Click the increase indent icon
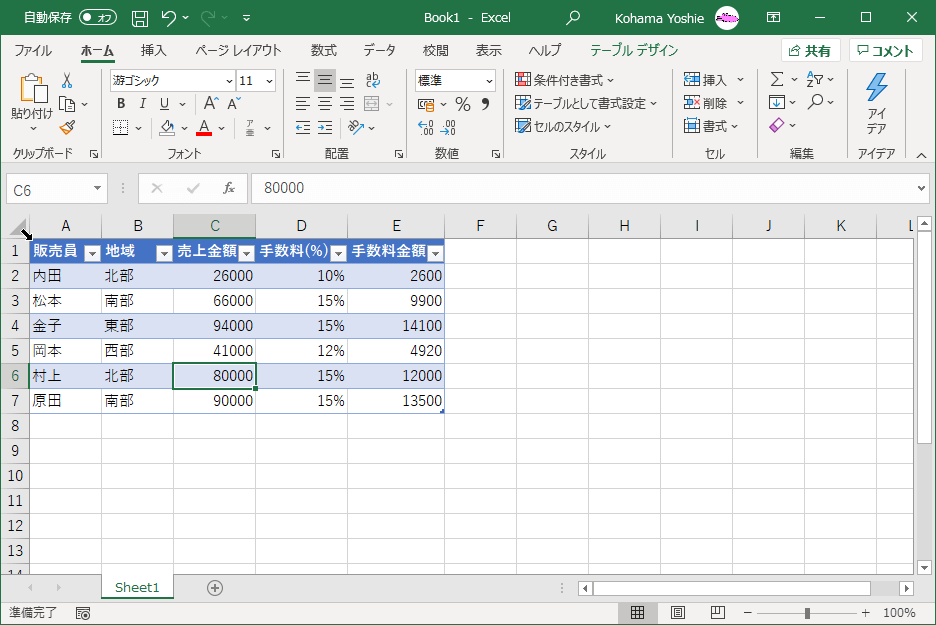 click(325, 128)
